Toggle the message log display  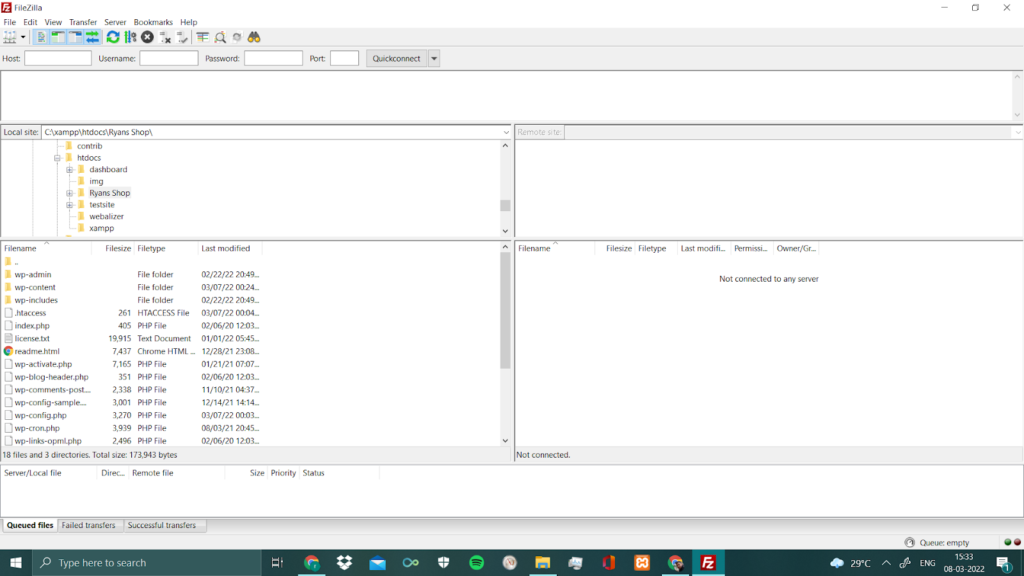tap(41, 37)
